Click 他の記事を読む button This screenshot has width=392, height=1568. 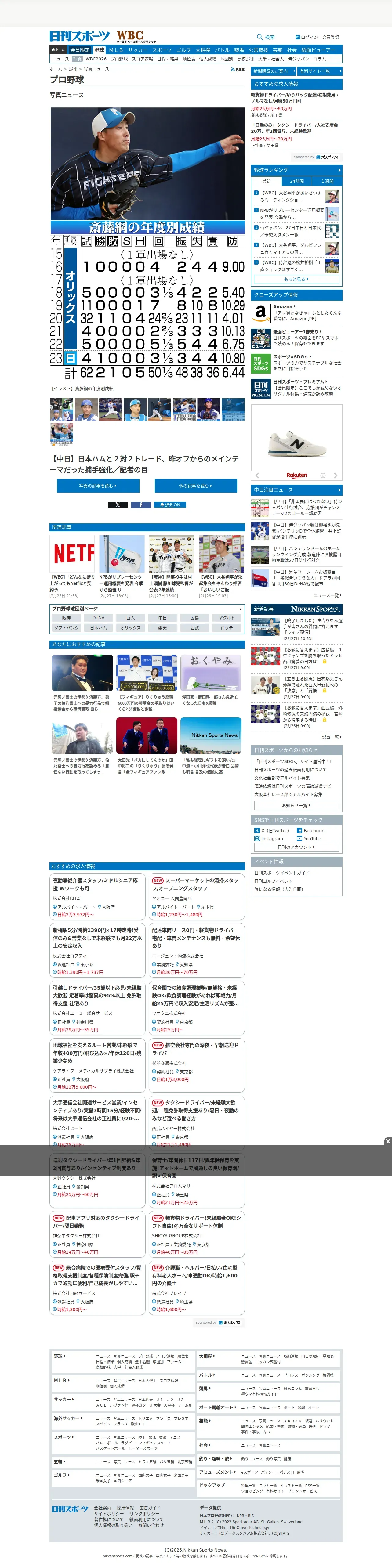(x=196, y=486)
